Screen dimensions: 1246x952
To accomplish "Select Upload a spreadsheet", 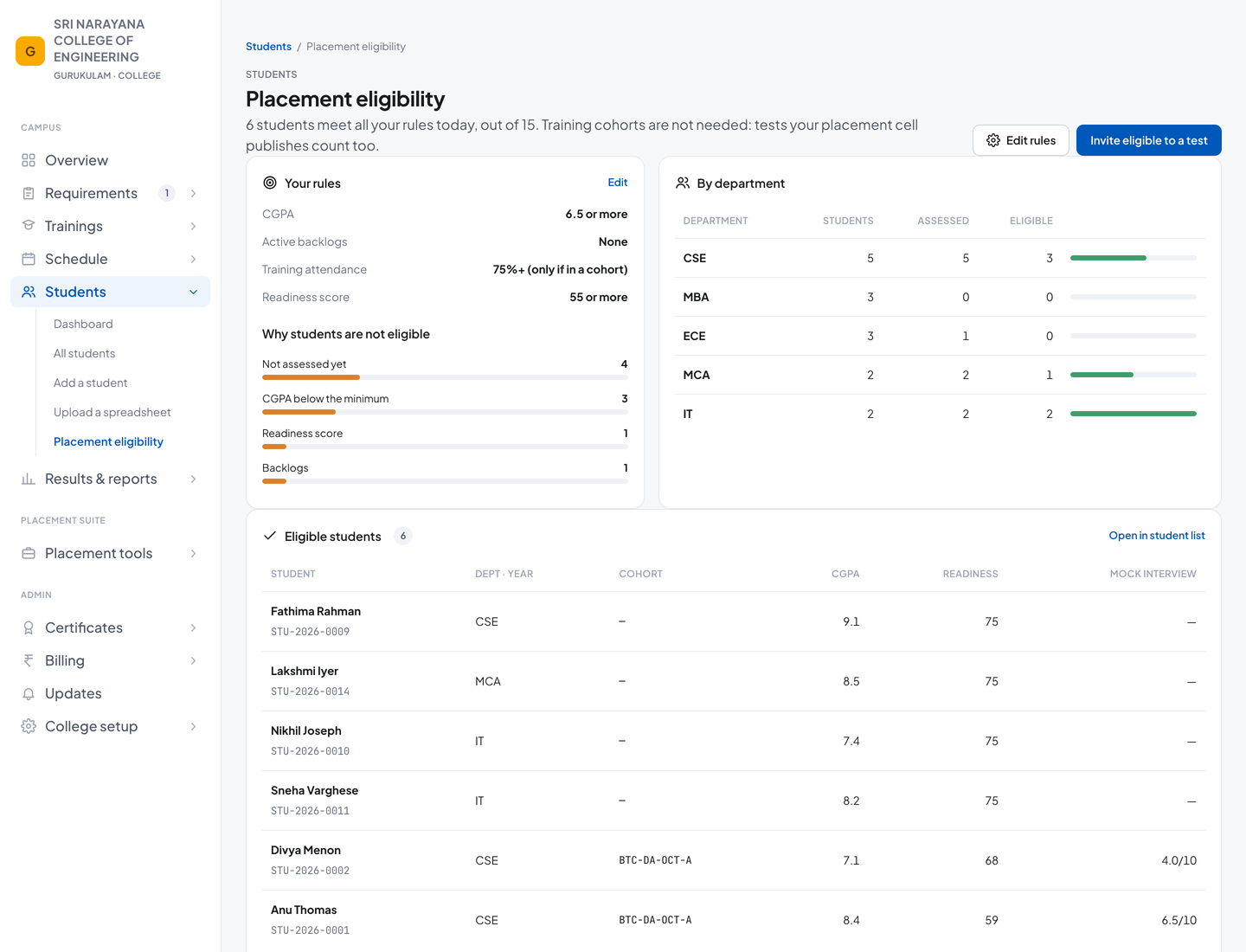I will [112, 412].
